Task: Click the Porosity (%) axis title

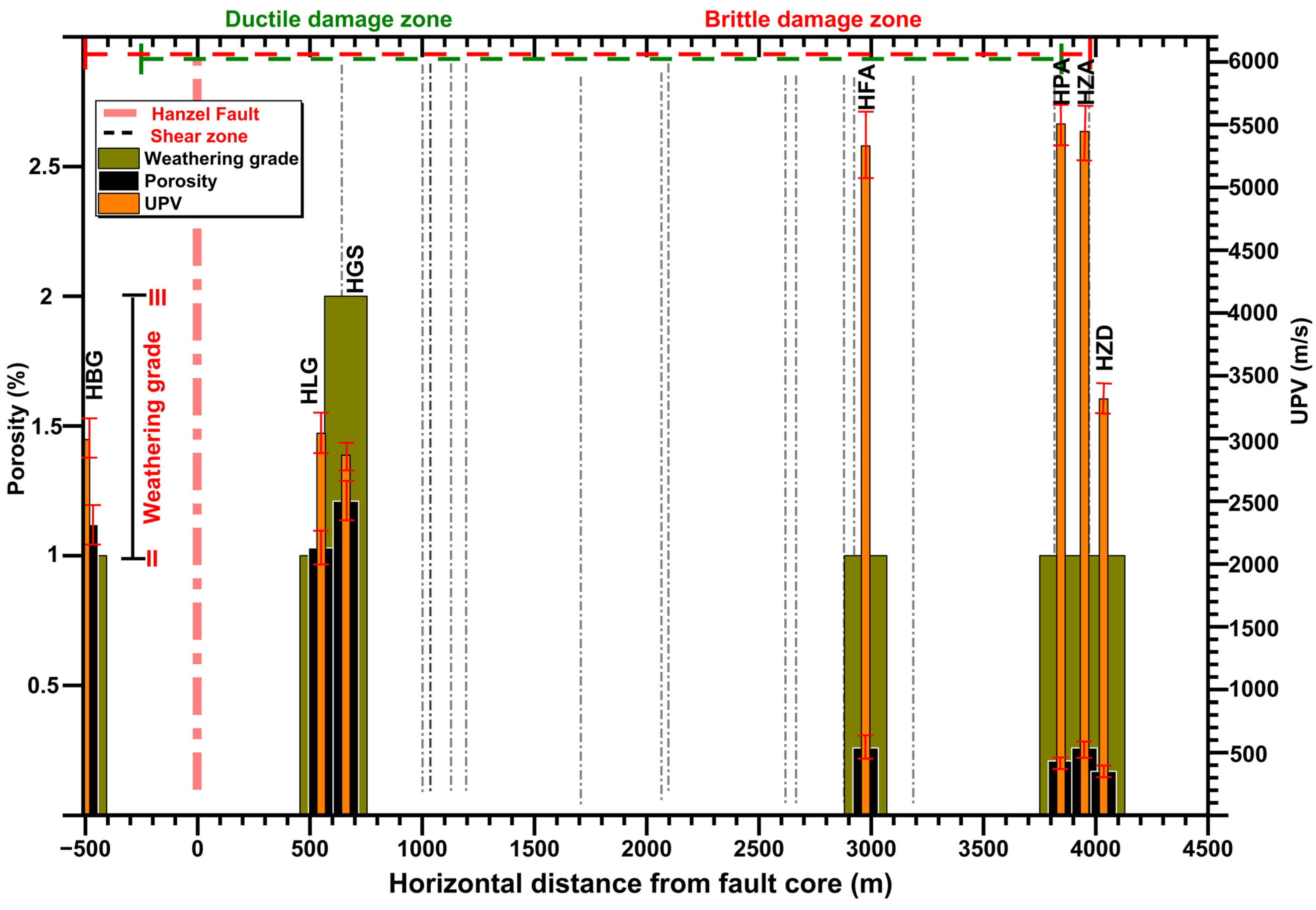Action: [17, 429]
